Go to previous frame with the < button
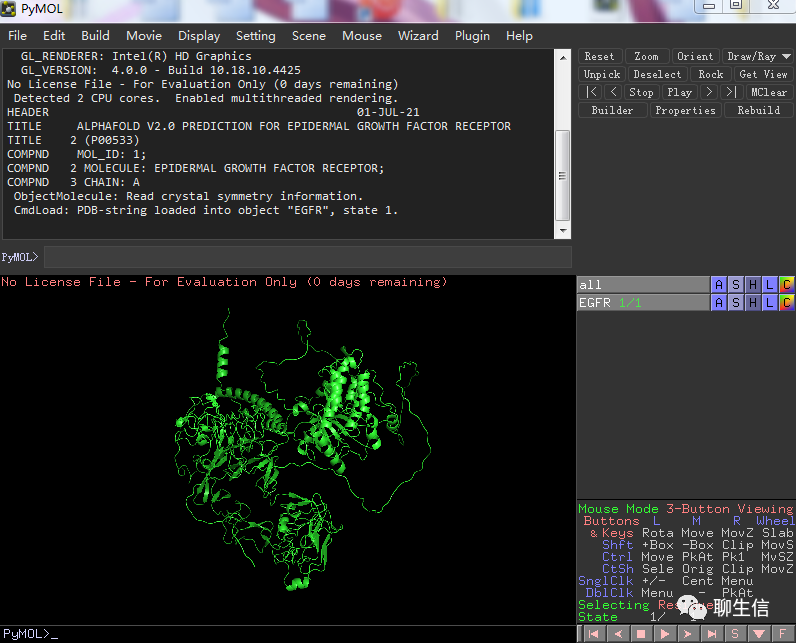 pyautogui.click(x=614, y=92)
